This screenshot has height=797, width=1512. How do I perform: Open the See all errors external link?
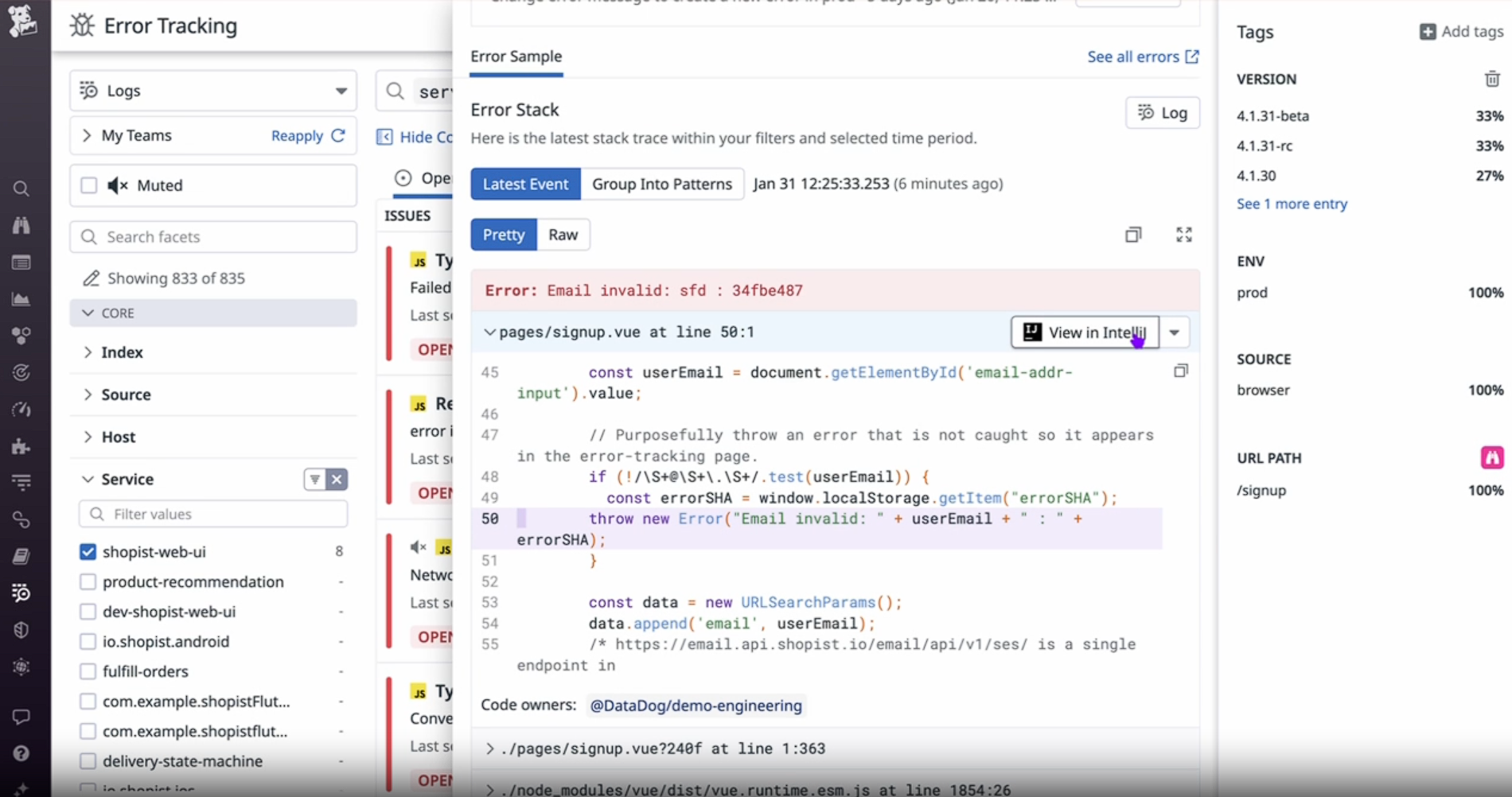(x=1143, y=56)
